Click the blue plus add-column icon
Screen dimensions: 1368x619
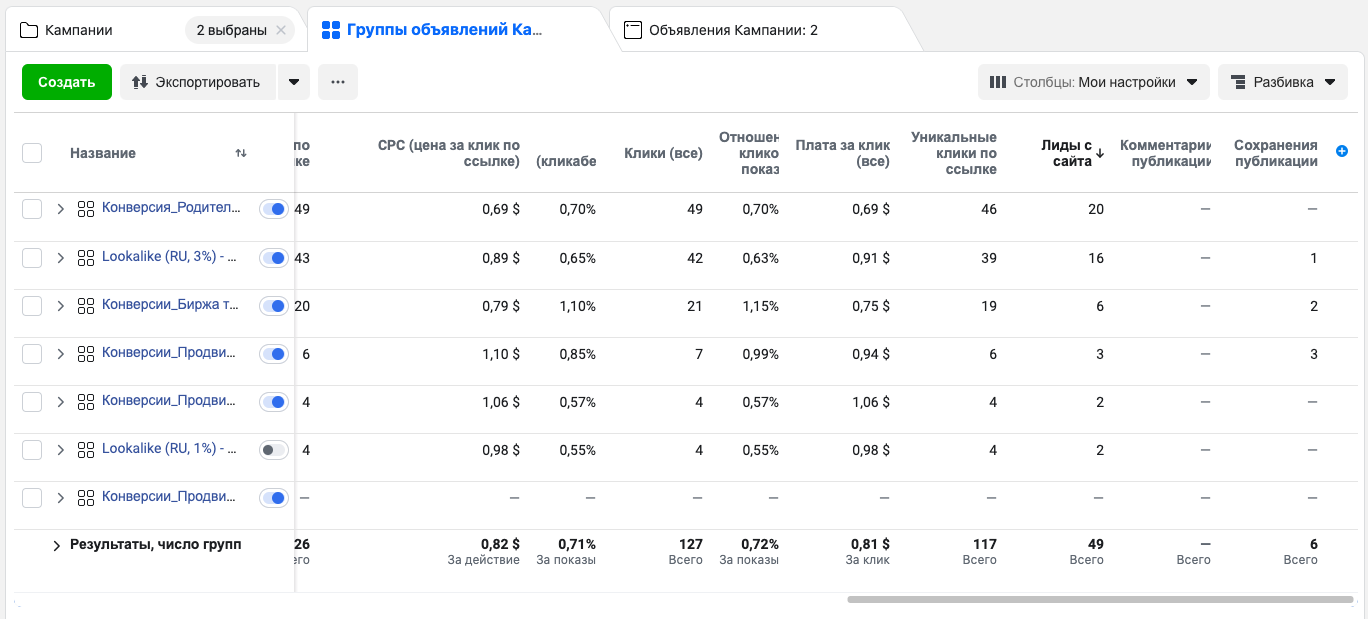tap(1342, 151)
